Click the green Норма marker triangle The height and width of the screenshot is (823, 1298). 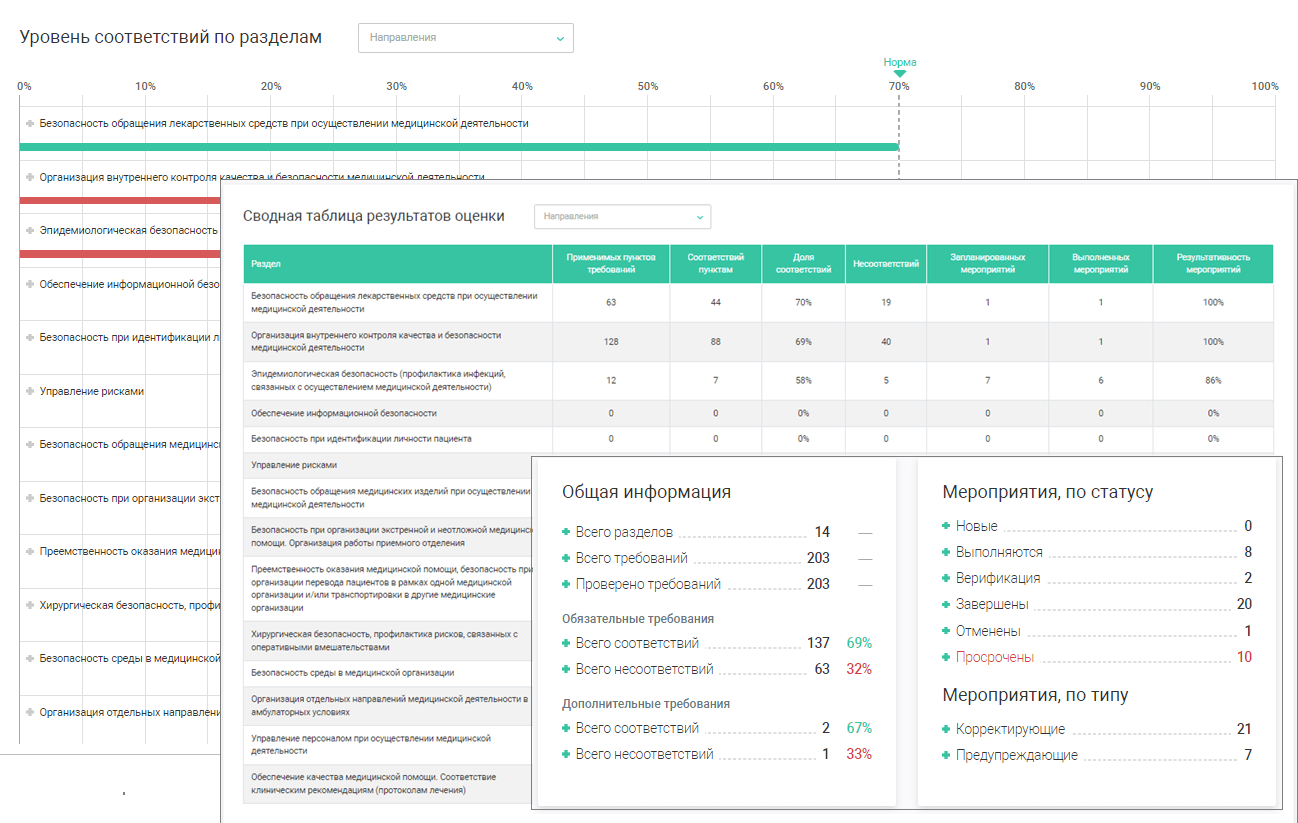pyautogui.click(x=899, y=73)
